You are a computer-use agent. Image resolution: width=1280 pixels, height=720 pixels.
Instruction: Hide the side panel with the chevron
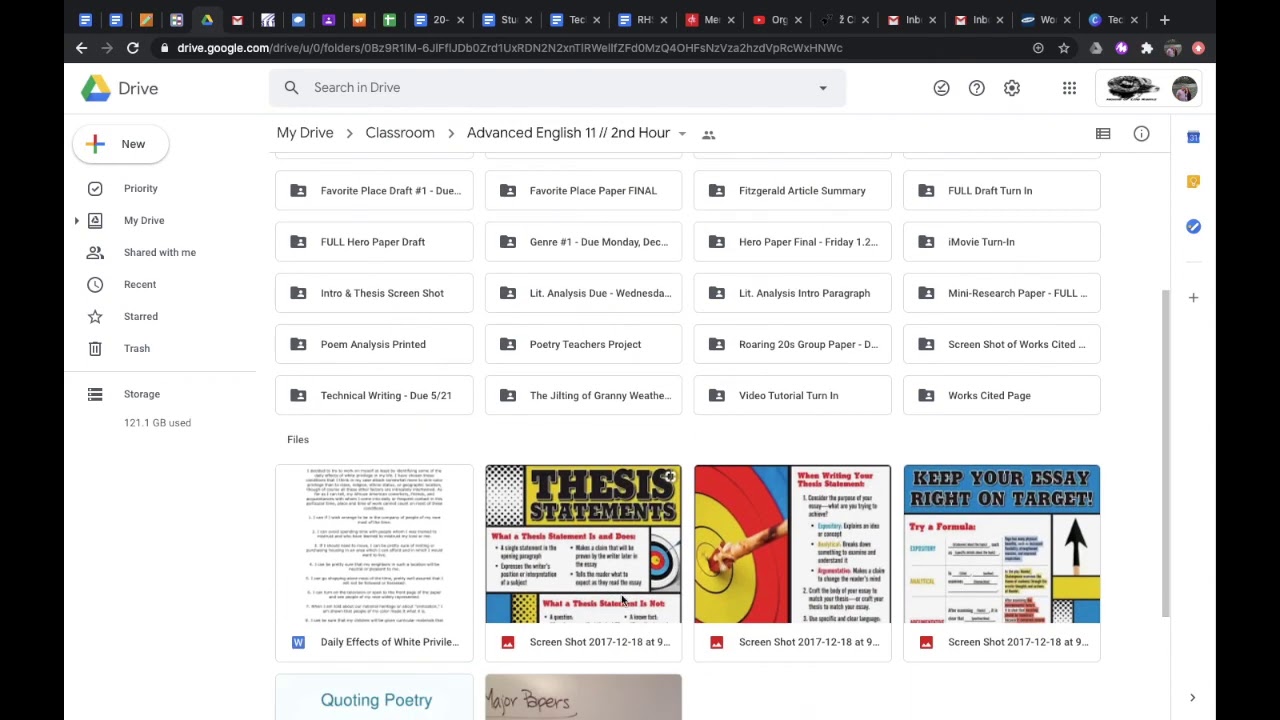1192,697
